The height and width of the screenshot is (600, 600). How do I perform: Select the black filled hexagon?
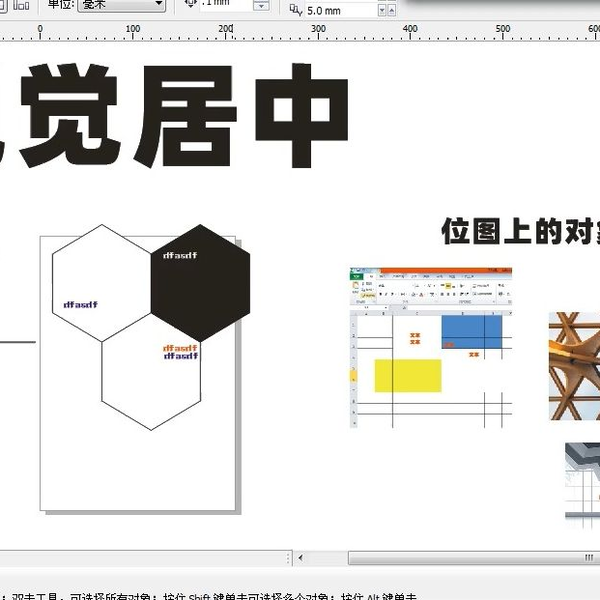click(201, 283)
